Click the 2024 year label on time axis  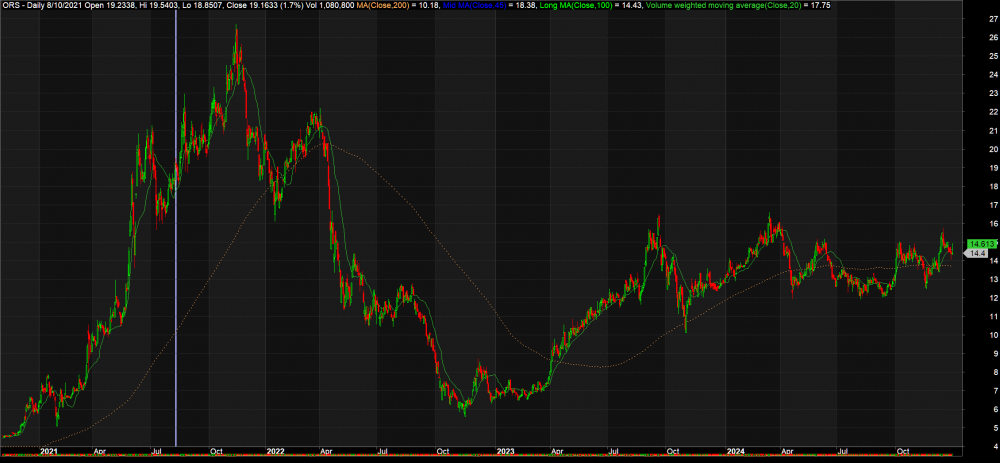[736, 451]
